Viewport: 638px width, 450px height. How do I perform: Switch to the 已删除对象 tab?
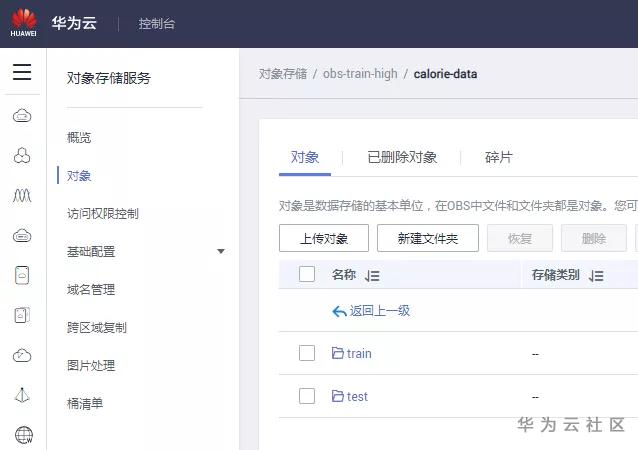pyautogui.click(x=402, y=157)
